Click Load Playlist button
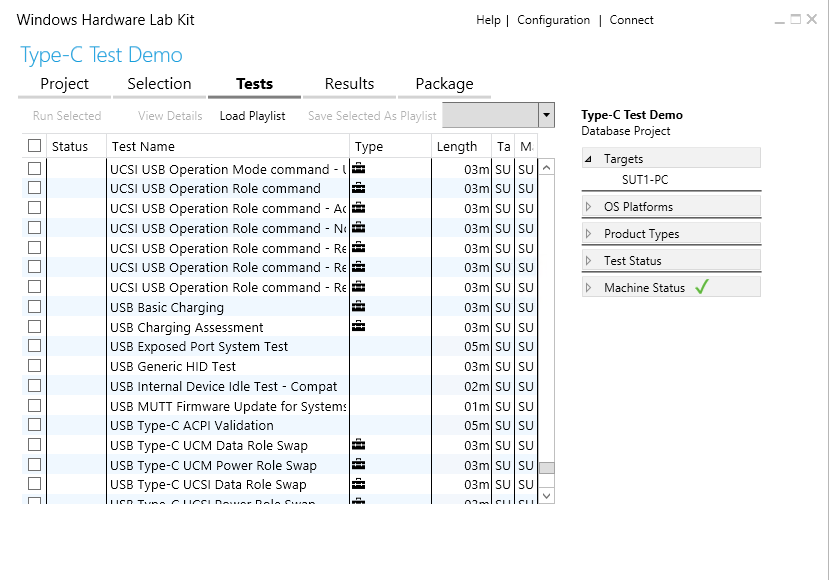Image resolution: width=829 pixels, height=580 pixels. (252, 116)
